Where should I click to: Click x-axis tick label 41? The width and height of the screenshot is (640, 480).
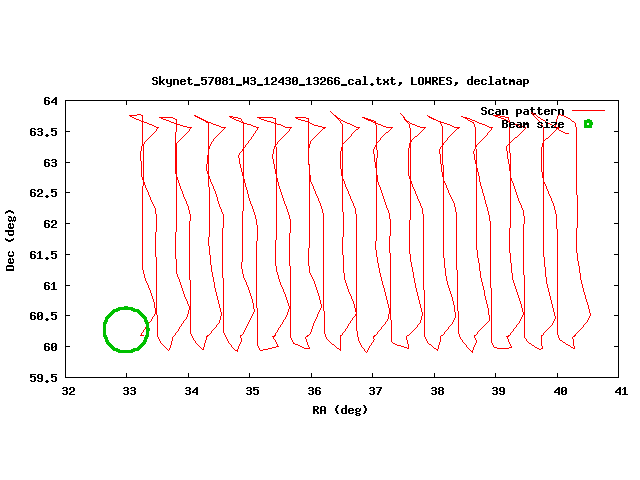(x=621, y=391)
